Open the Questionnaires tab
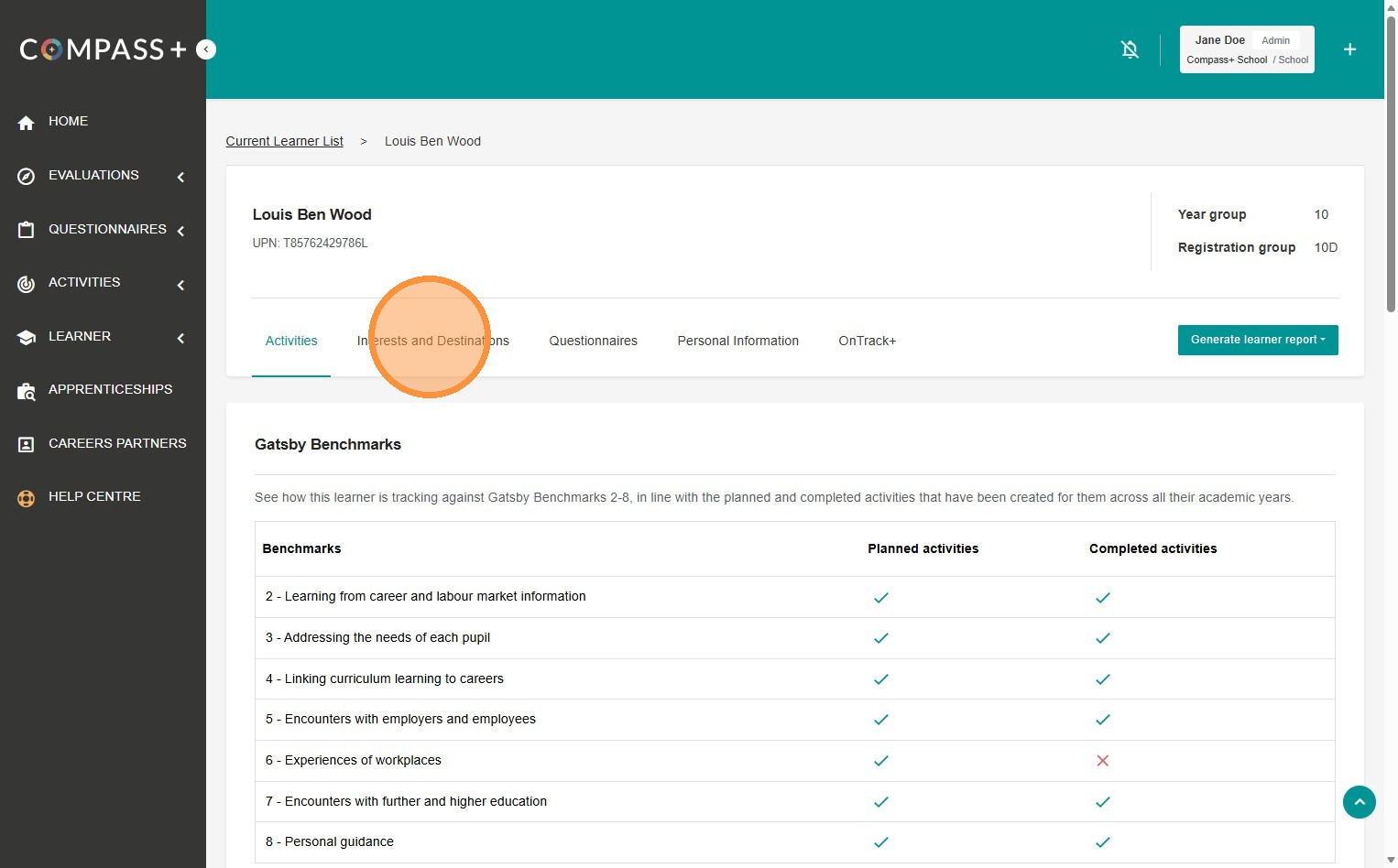Viewport: 1398px width, 868px height. point(594,341)
